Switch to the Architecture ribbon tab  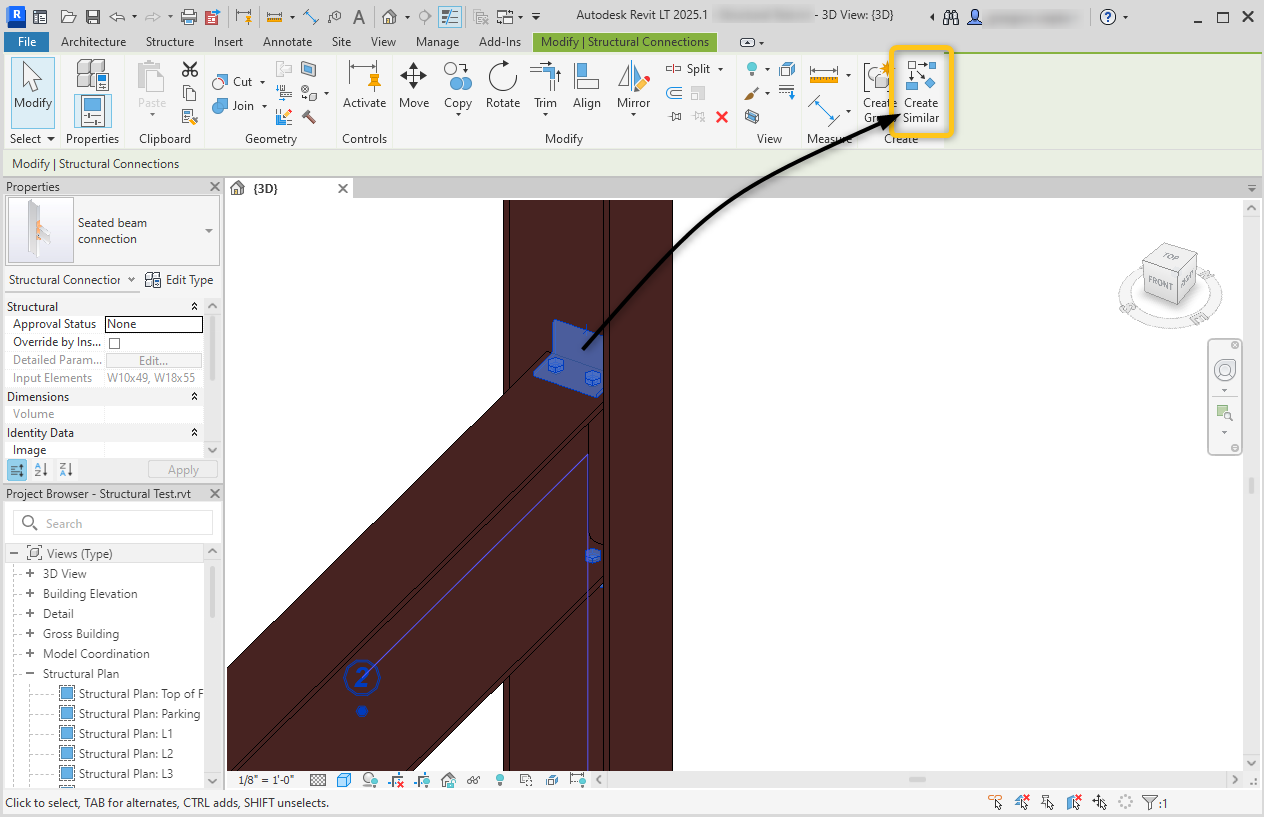coord(93,42)
